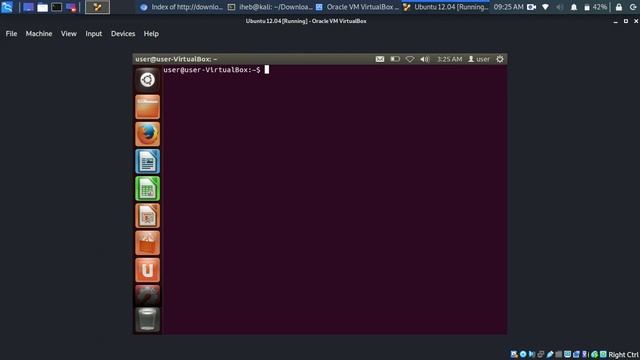Open LibreOffice Impress from launcher
The height and width of the screenshot is (360, 640).
pos(147,216)
